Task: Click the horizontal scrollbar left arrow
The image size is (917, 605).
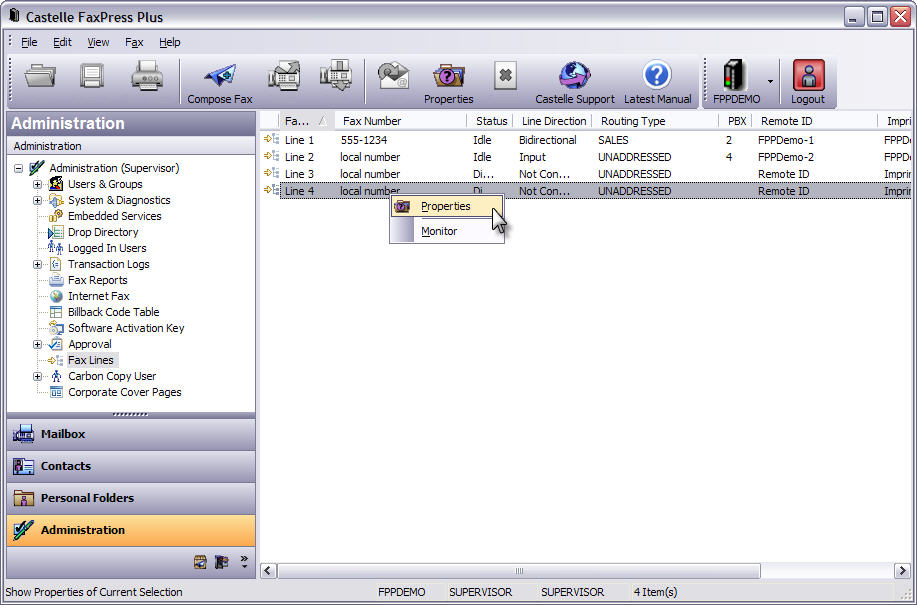Action: click(x=268, y=571)
